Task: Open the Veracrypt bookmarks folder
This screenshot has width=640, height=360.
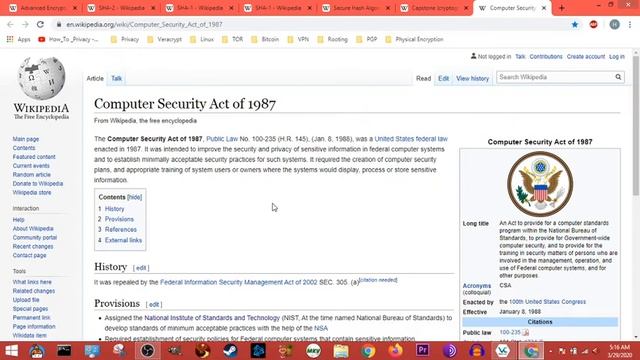Action: tap(164, 40)
